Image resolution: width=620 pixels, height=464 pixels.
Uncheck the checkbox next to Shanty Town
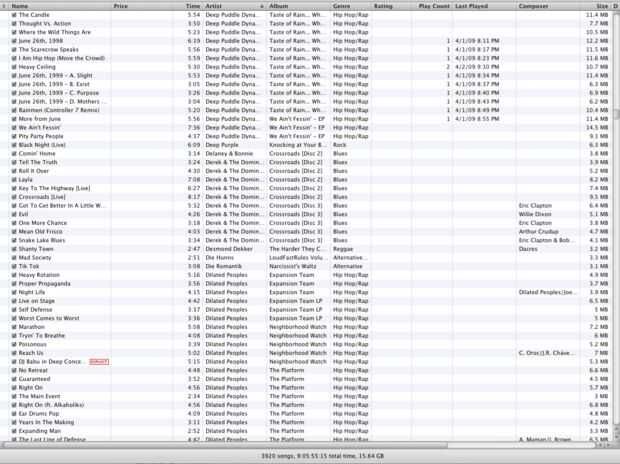14,249
